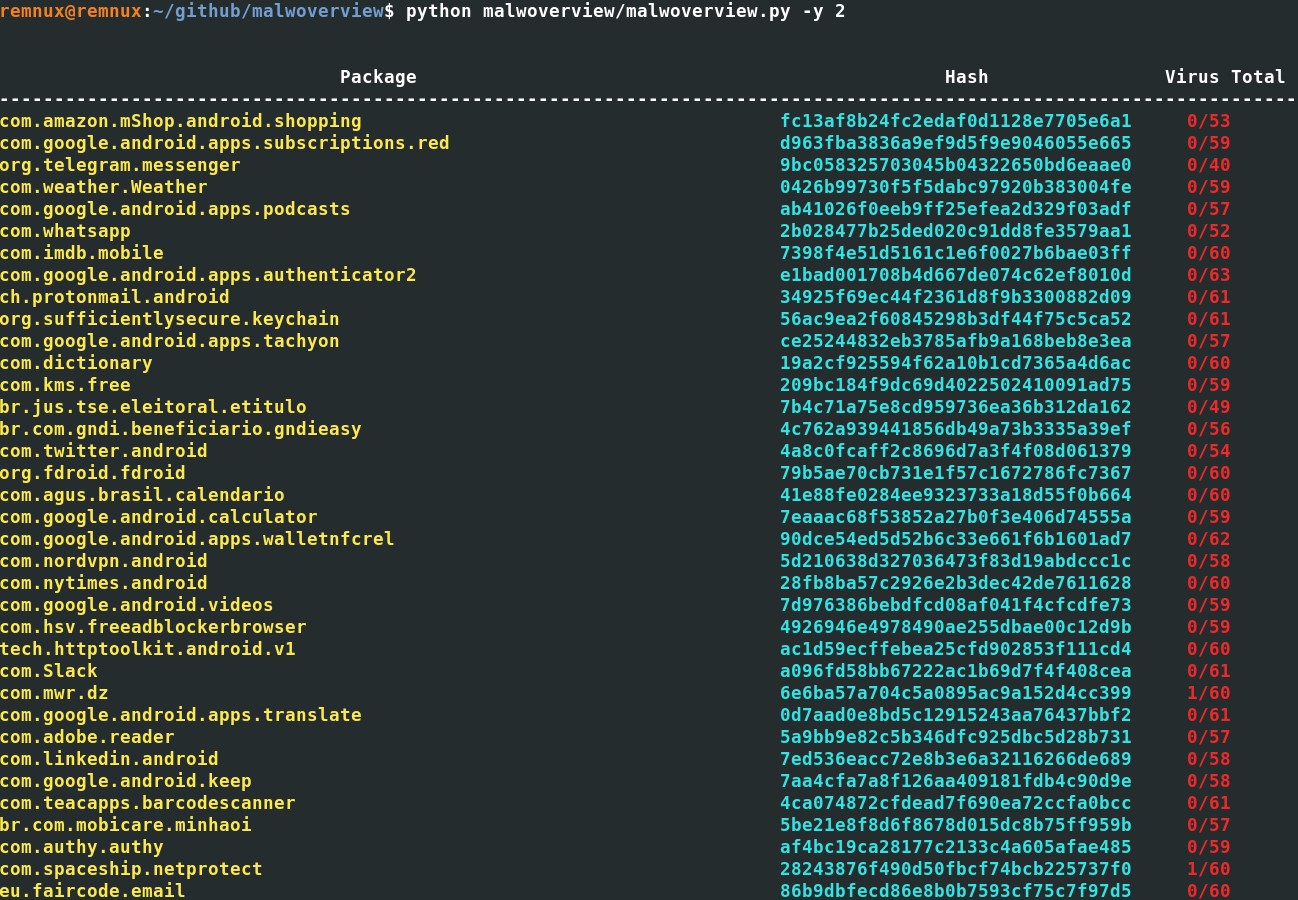
Task: Select hash fc13af8b24fc2edaf0d1128e7705e6a1
Action: (956, 121)
